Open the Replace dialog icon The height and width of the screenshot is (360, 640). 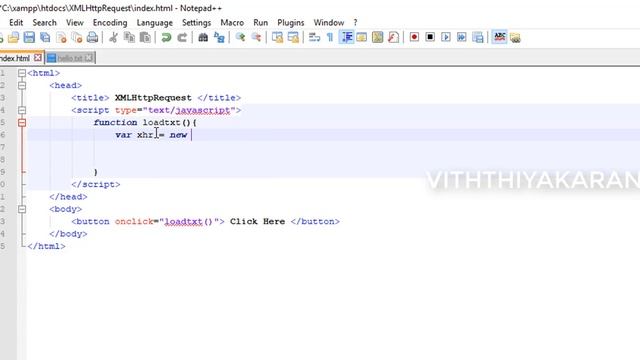click(219, 38)
